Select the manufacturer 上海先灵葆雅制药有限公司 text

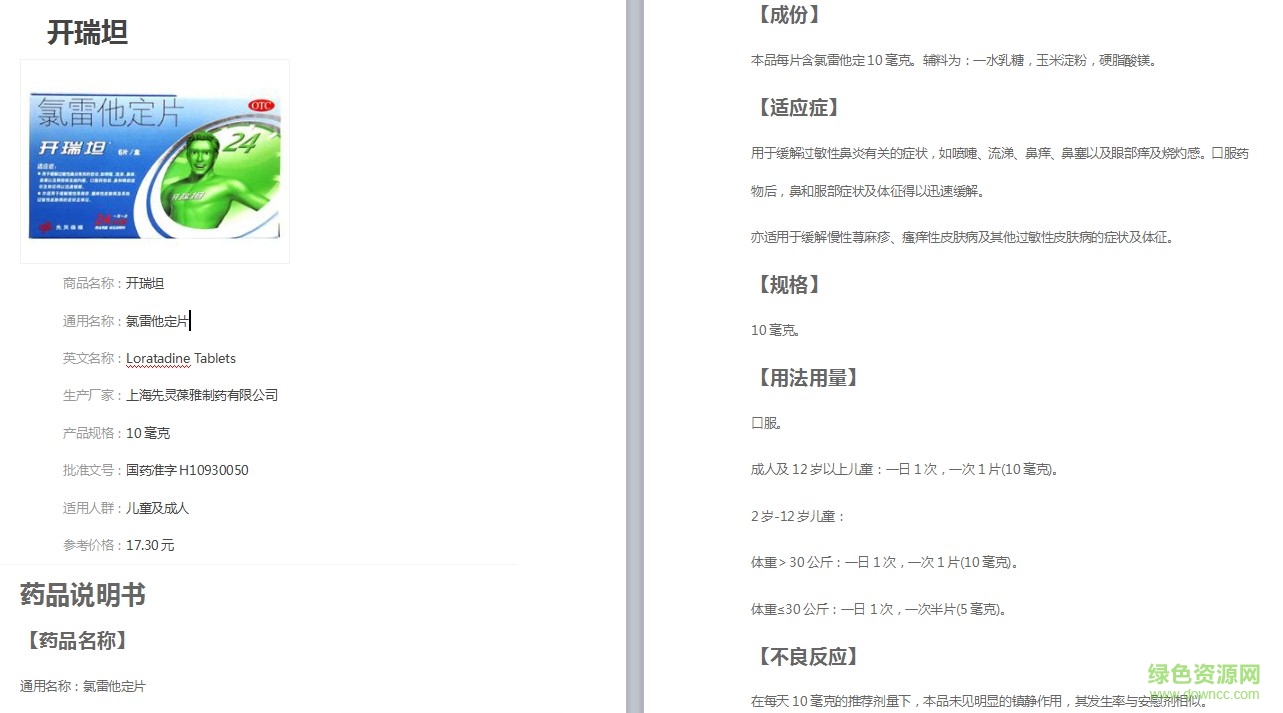coord(201,395)
